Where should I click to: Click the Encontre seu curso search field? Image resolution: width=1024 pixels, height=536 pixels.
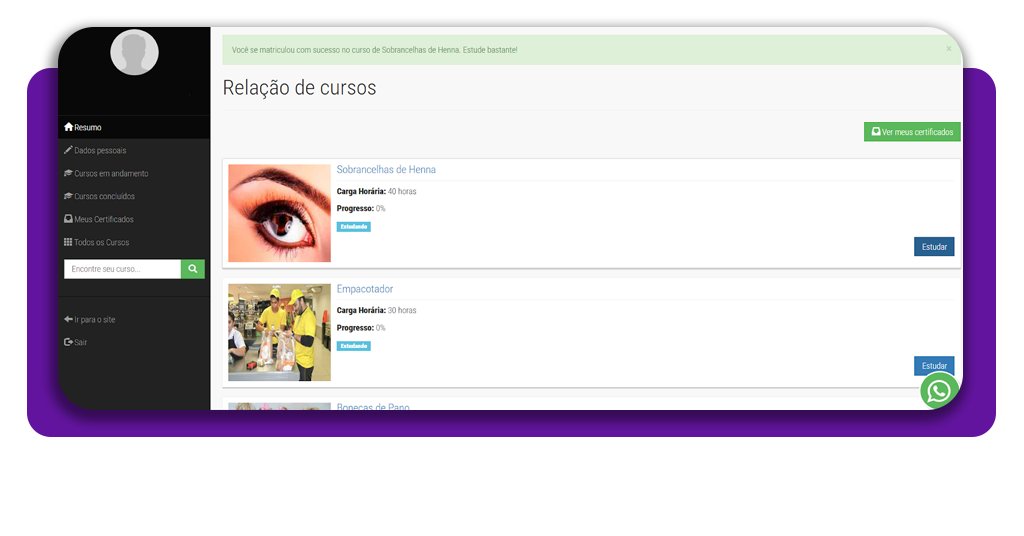pos(122,269)
